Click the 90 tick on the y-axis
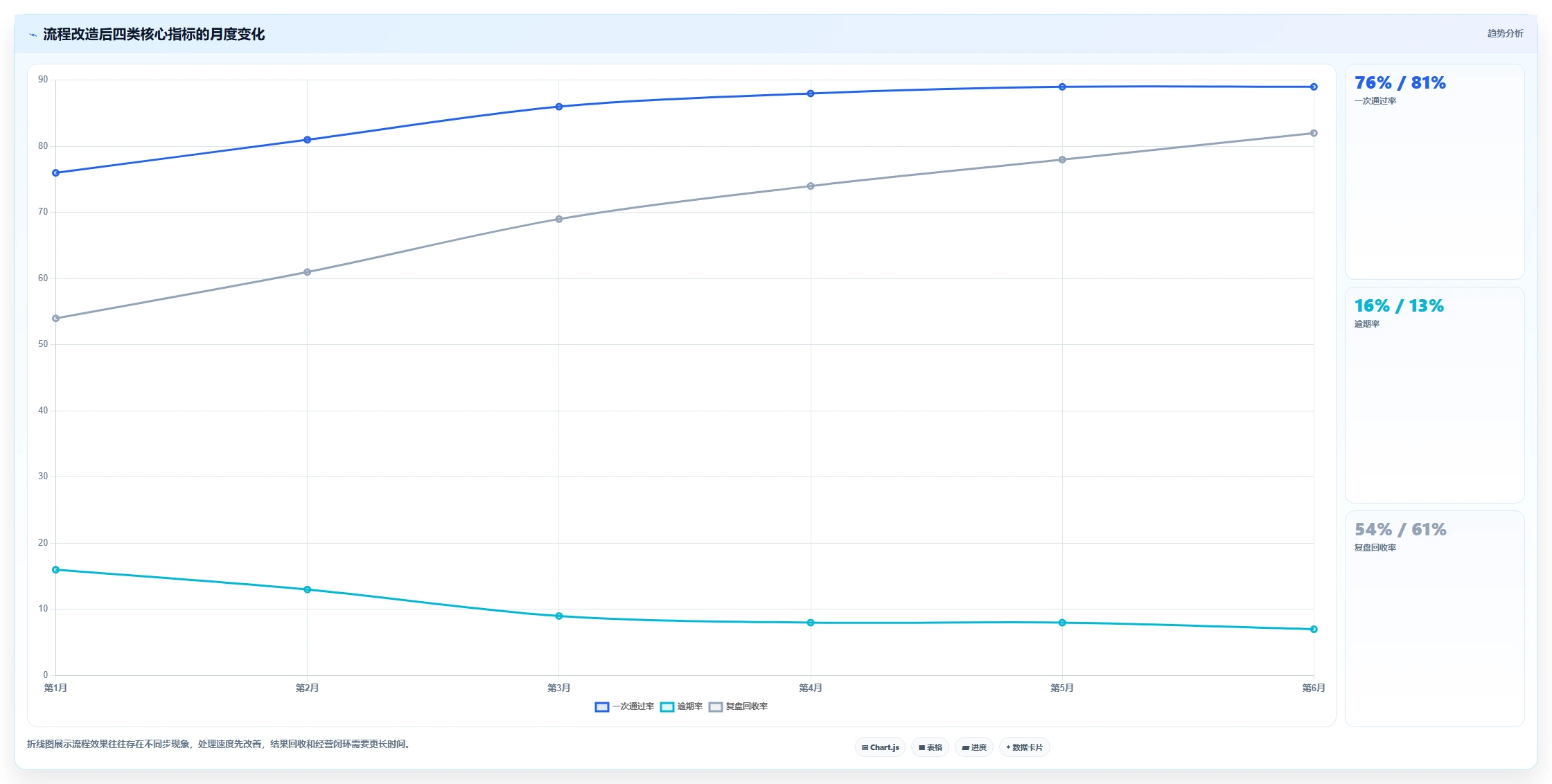 click(x=43, y=80)
